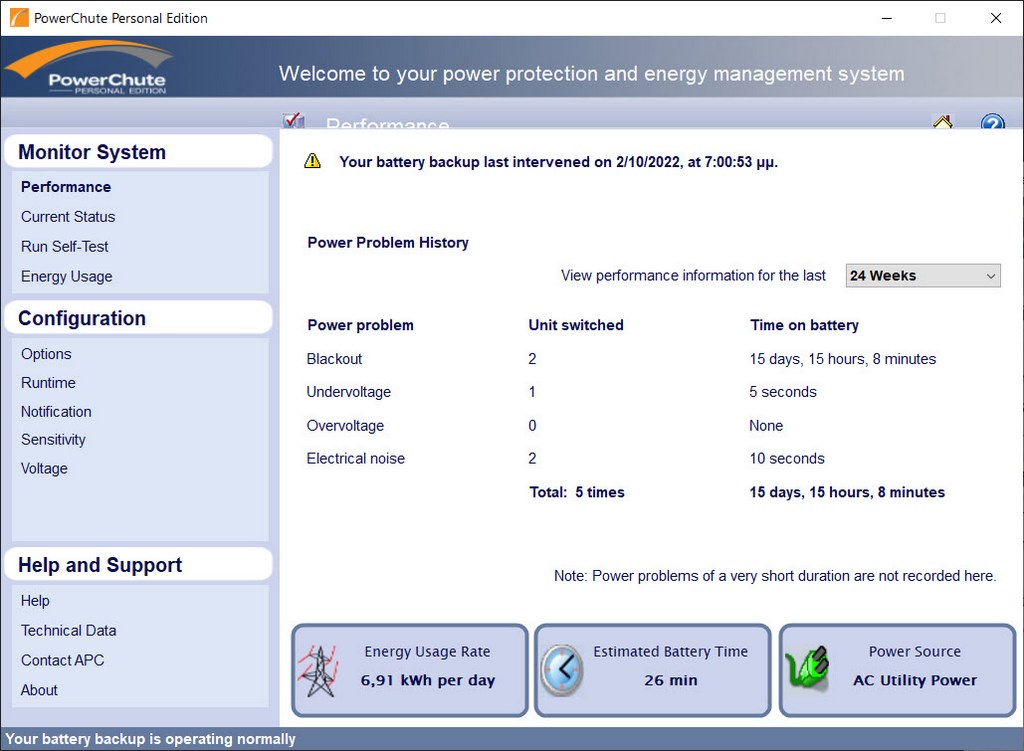View Technical Data
1024x751 pixels.
coord(69,631)
